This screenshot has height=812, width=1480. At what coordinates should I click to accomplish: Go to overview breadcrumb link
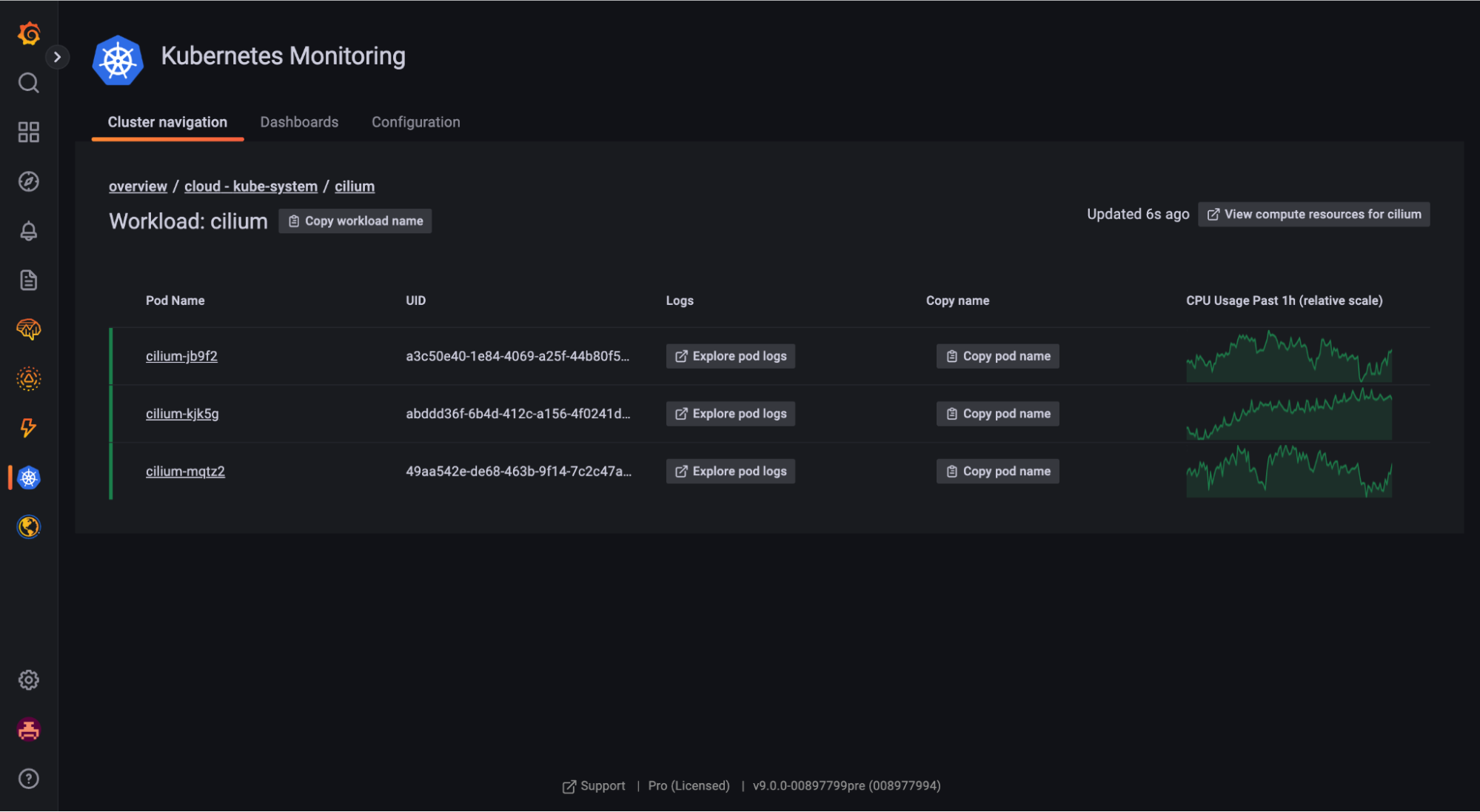point(138,187)
